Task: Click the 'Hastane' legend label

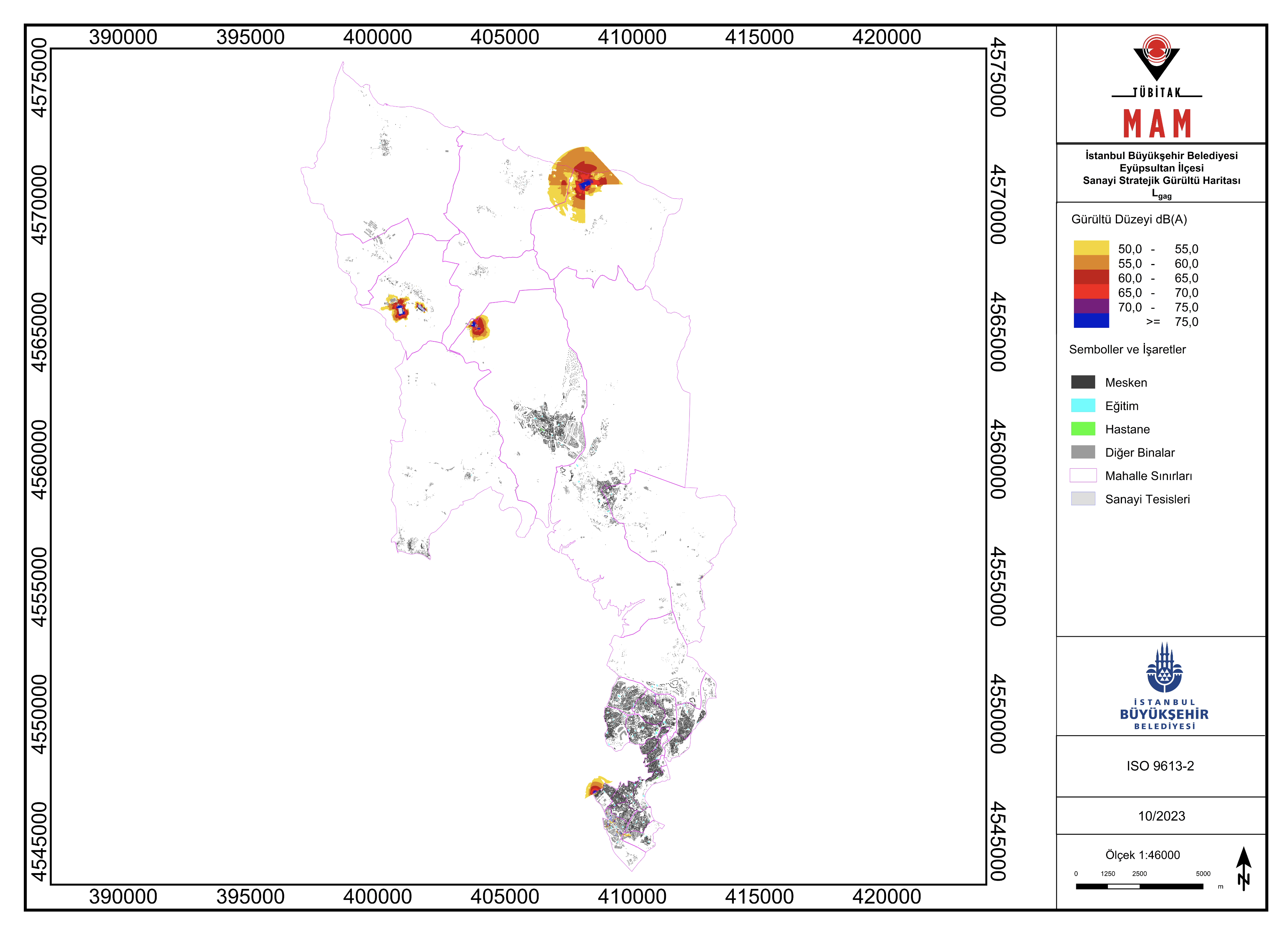Action: [x=1127, y=429]
